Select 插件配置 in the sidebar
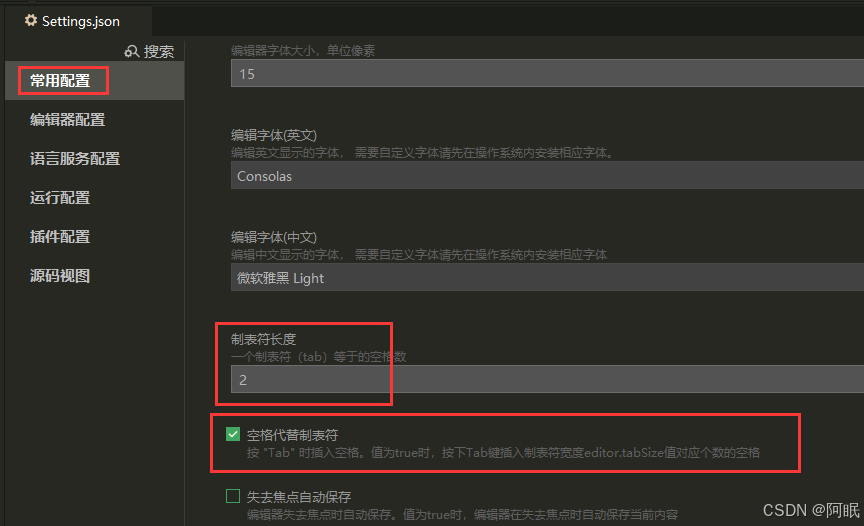The image size is (864, 526). 60,237
